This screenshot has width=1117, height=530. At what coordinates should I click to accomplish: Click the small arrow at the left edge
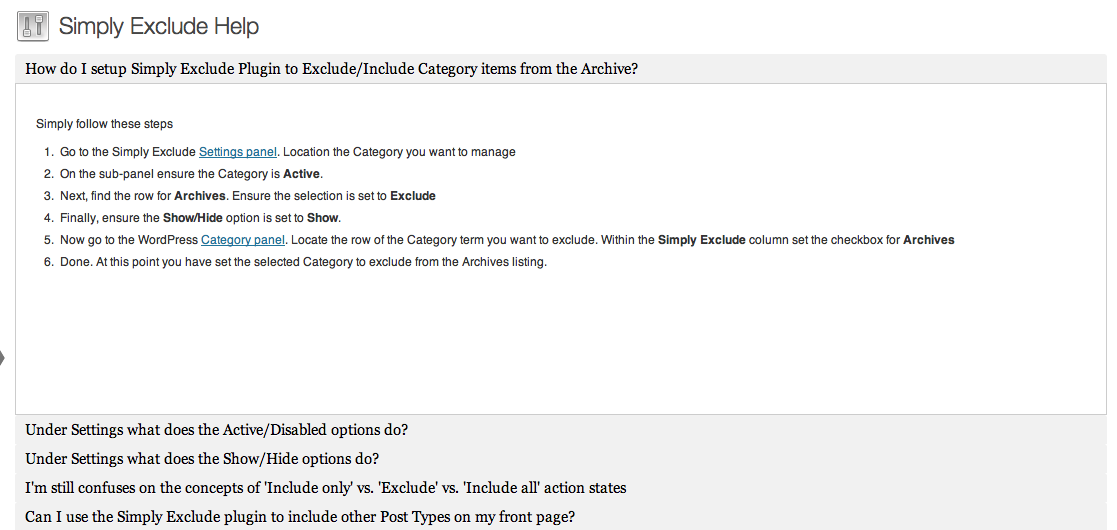click(x=3, y=356)
